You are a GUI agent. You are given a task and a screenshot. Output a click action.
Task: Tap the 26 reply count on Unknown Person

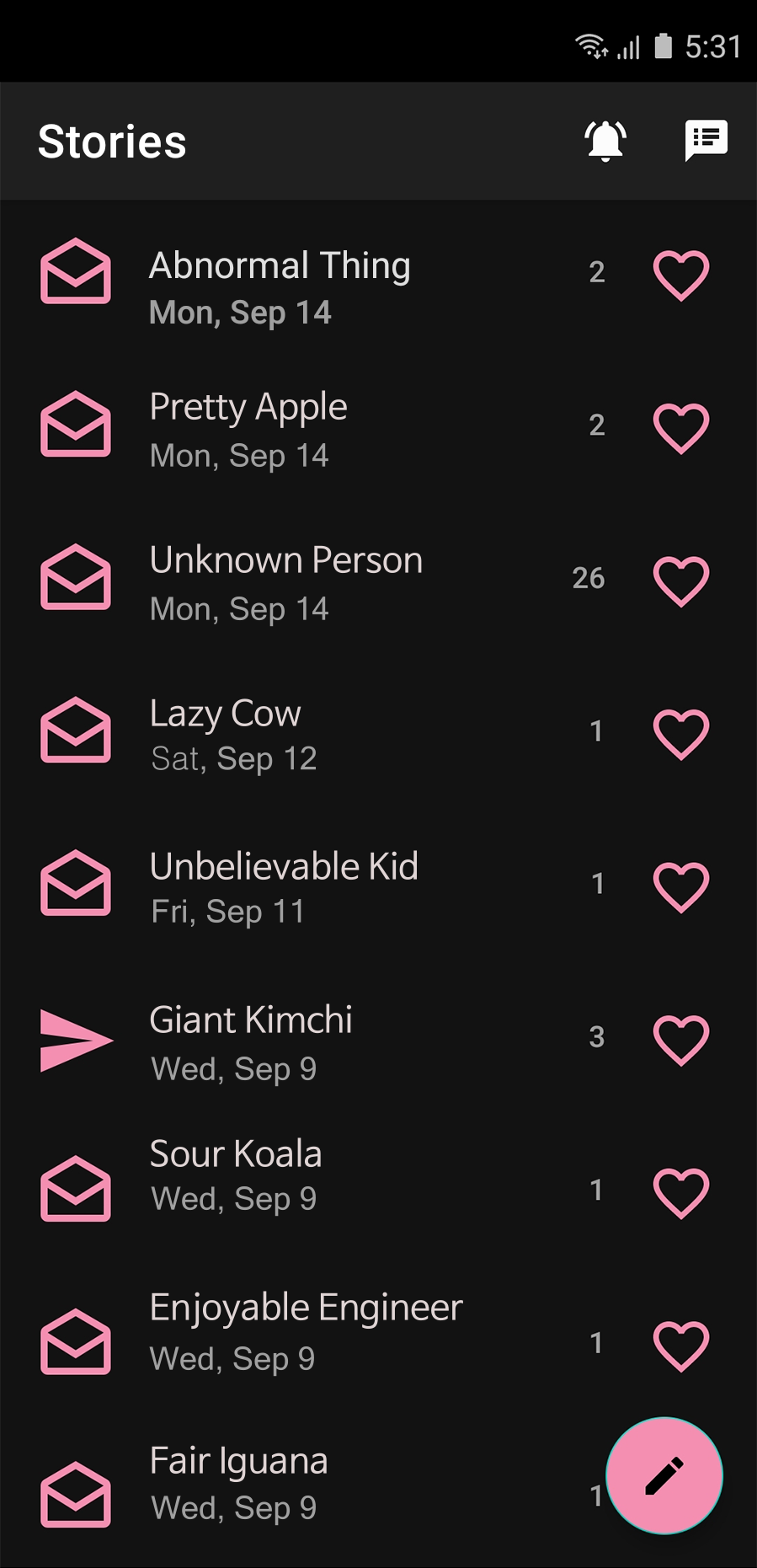(589, 578)
